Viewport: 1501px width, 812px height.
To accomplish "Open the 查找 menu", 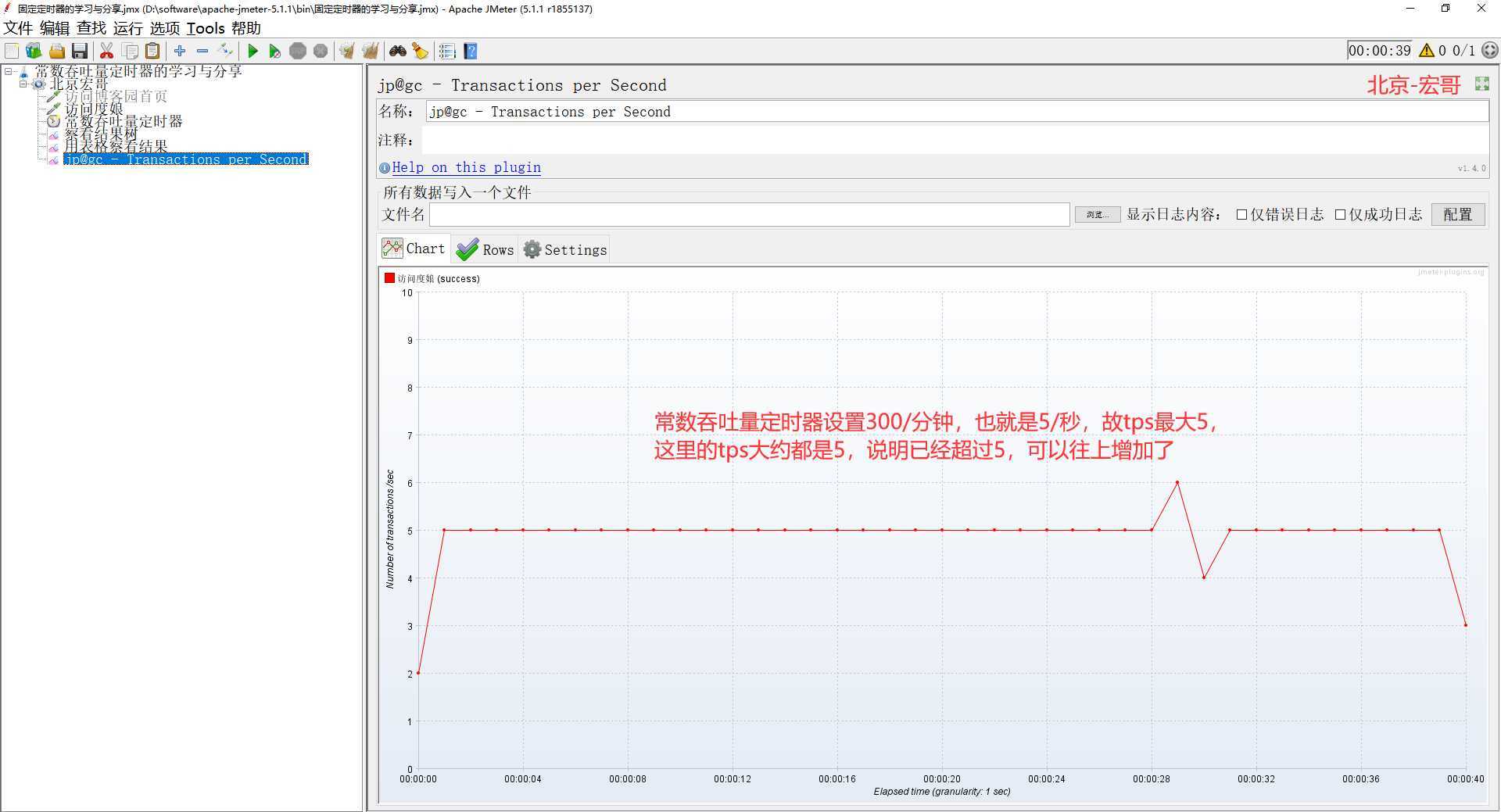I will [x=91, y=28].
